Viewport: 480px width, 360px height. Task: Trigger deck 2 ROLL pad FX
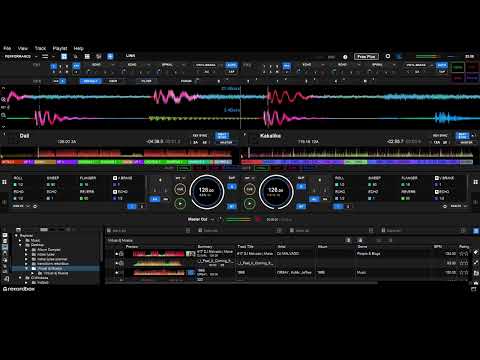[340, 181]
